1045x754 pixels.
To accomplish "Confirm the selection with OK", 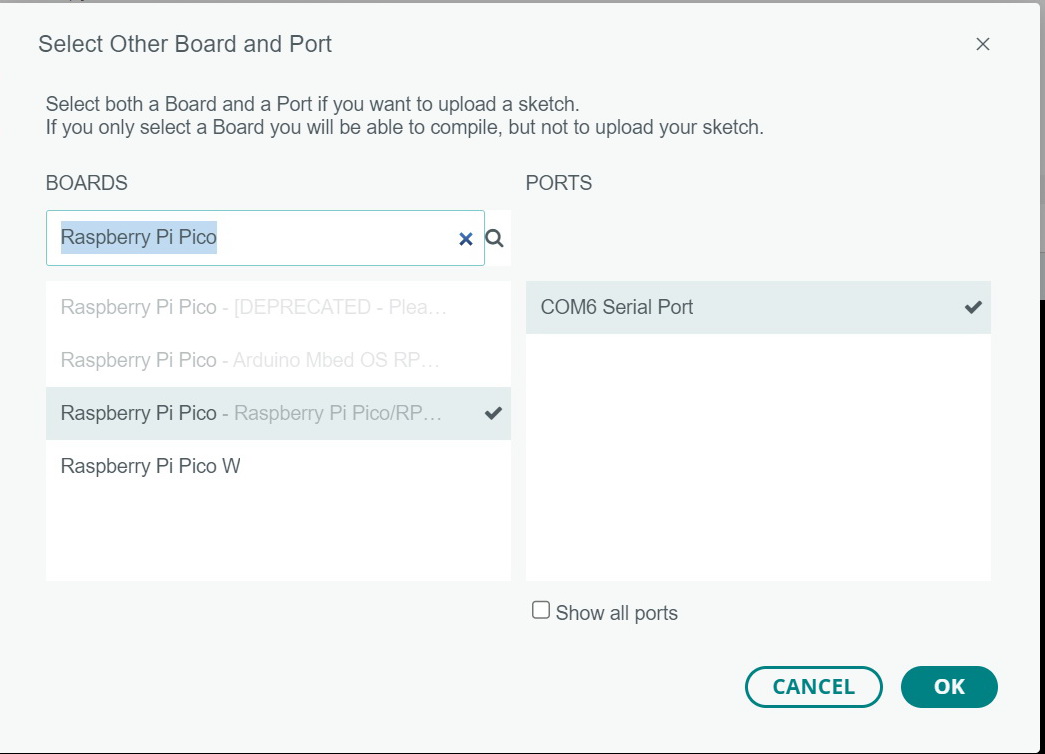I will [x=949, y=687].
